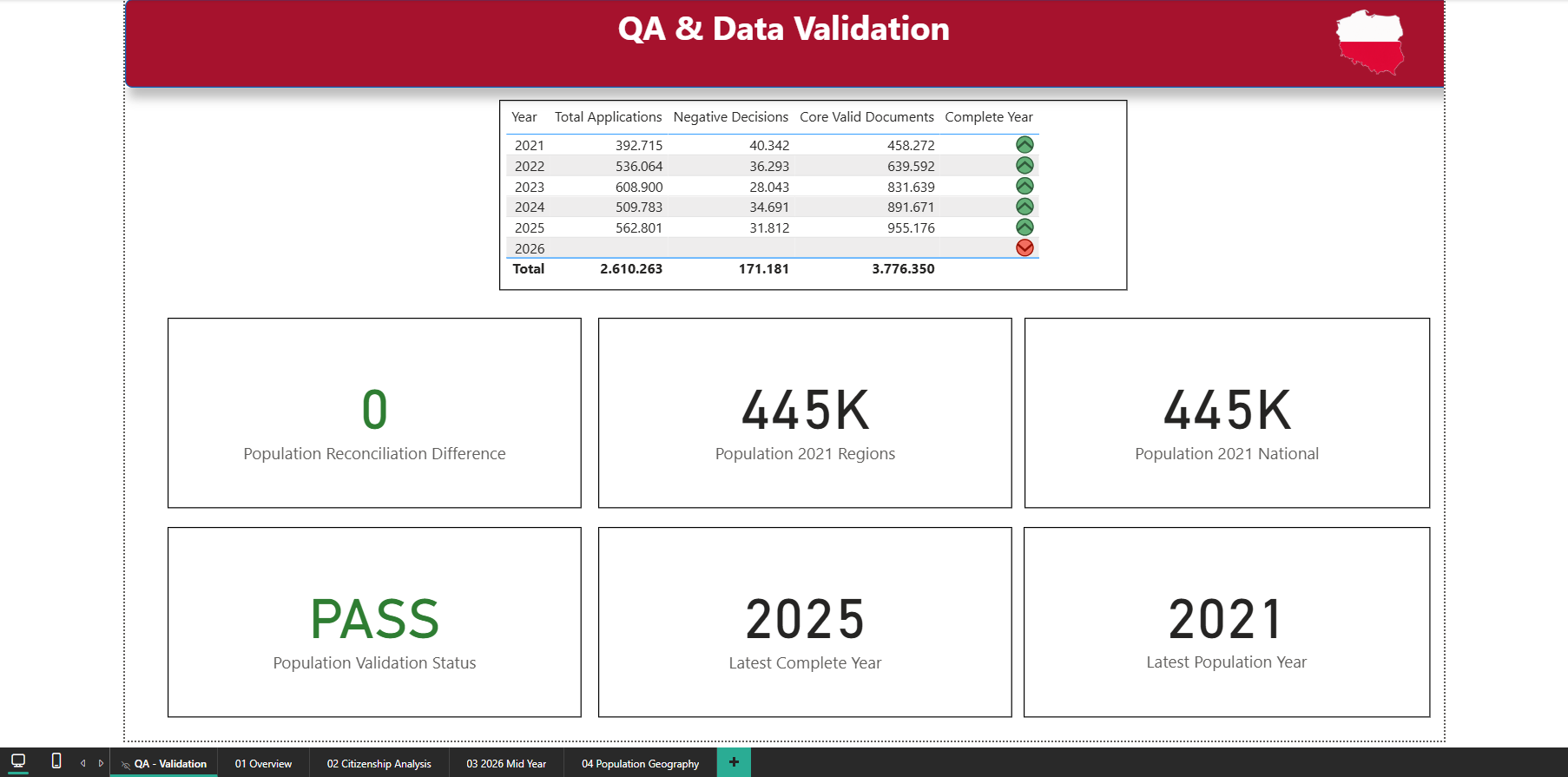
Task: Select the Latest Complete Year card
Action: (805, 622)
